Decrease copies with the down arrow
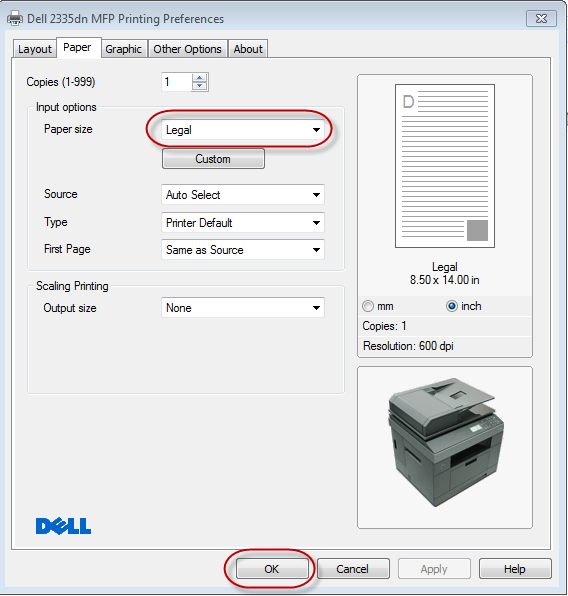The image size is (568, 596). [200, 86]
